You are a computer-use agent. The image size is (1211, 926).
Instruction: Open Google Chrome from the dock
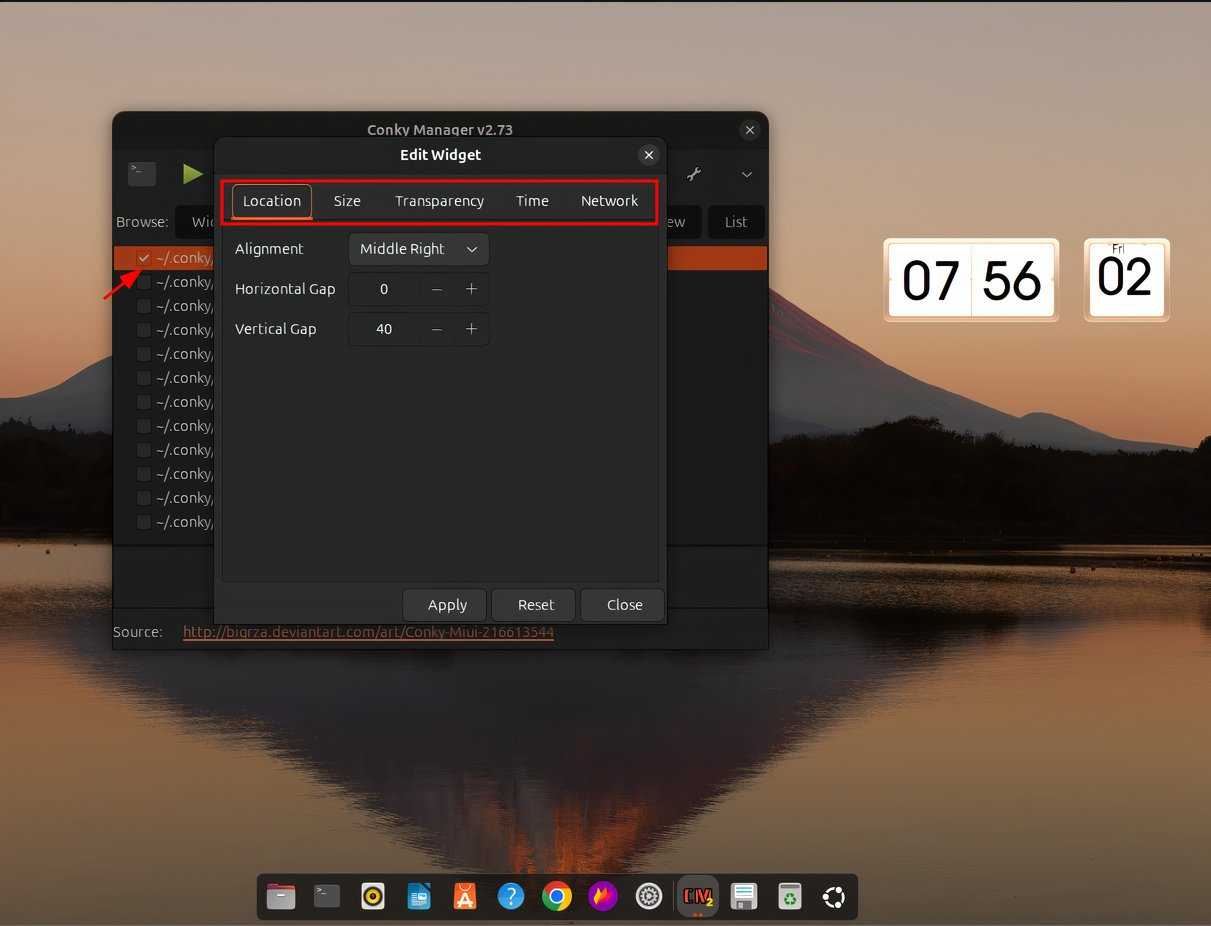pyautogui.click(x=557, y=896)
